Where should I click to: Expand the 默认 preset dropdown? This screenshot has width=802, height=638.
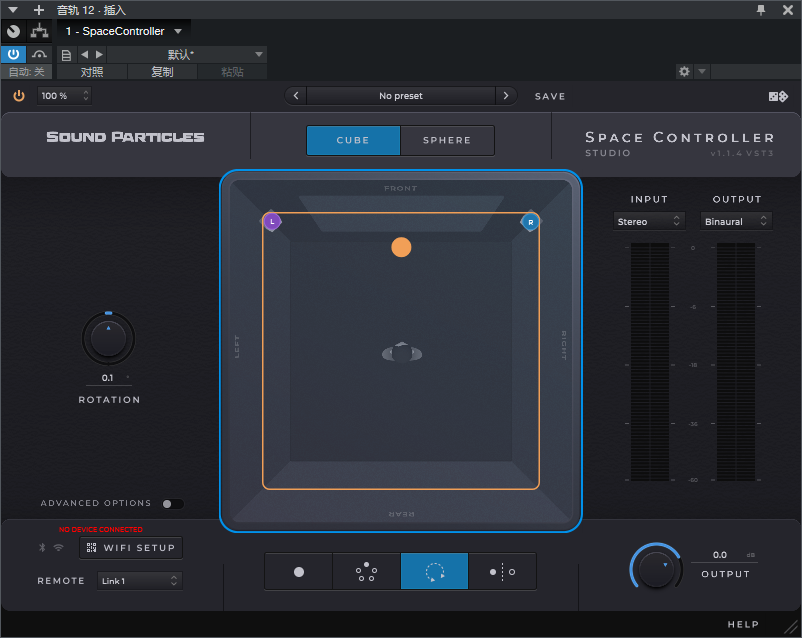(187, 54)
